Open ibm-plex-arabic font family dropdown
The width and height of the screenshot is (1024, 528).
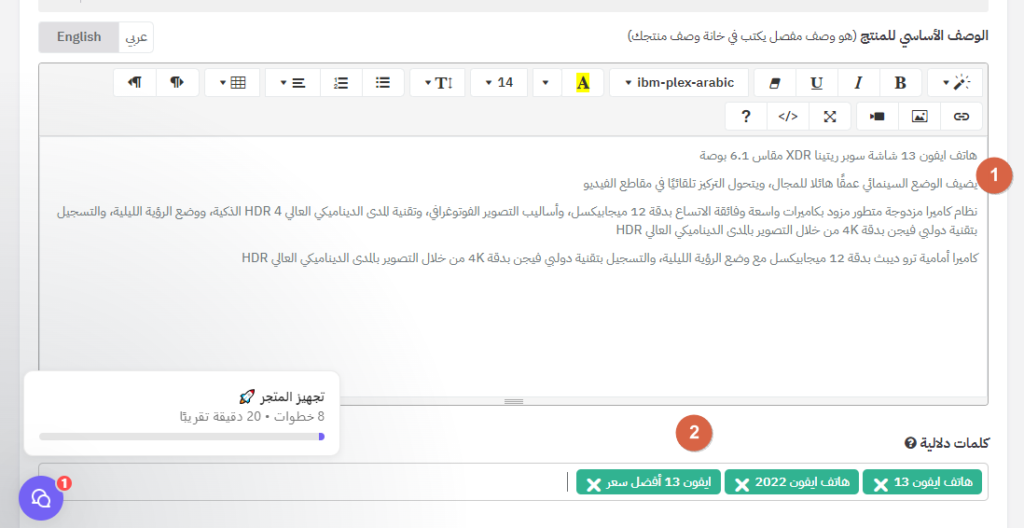point(679,83)
